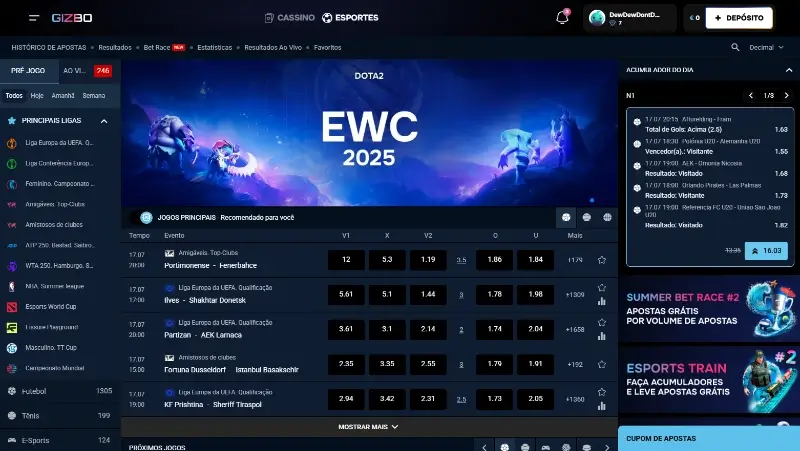Screen dimensions: 800x451
Task: Open Summer Bet Race #2 promo banner
Action: click(x=709, y=309)
